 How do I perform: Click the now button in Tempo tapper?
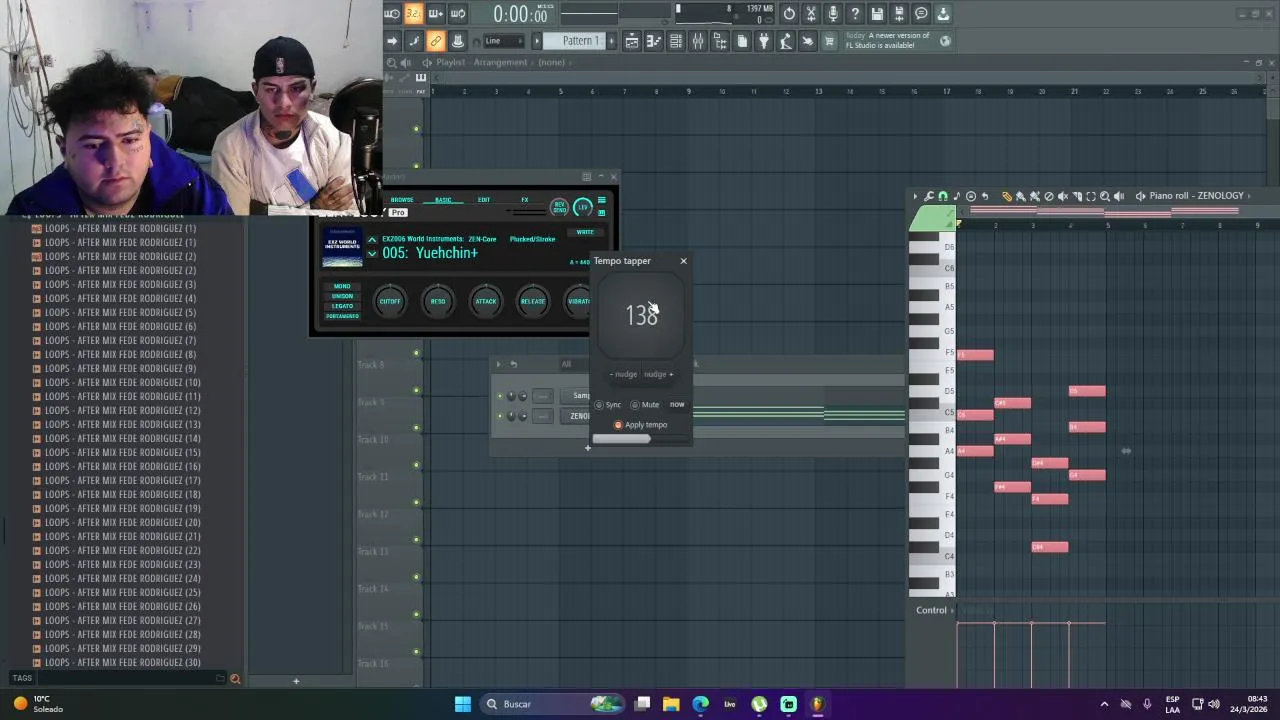click(677, 404)
